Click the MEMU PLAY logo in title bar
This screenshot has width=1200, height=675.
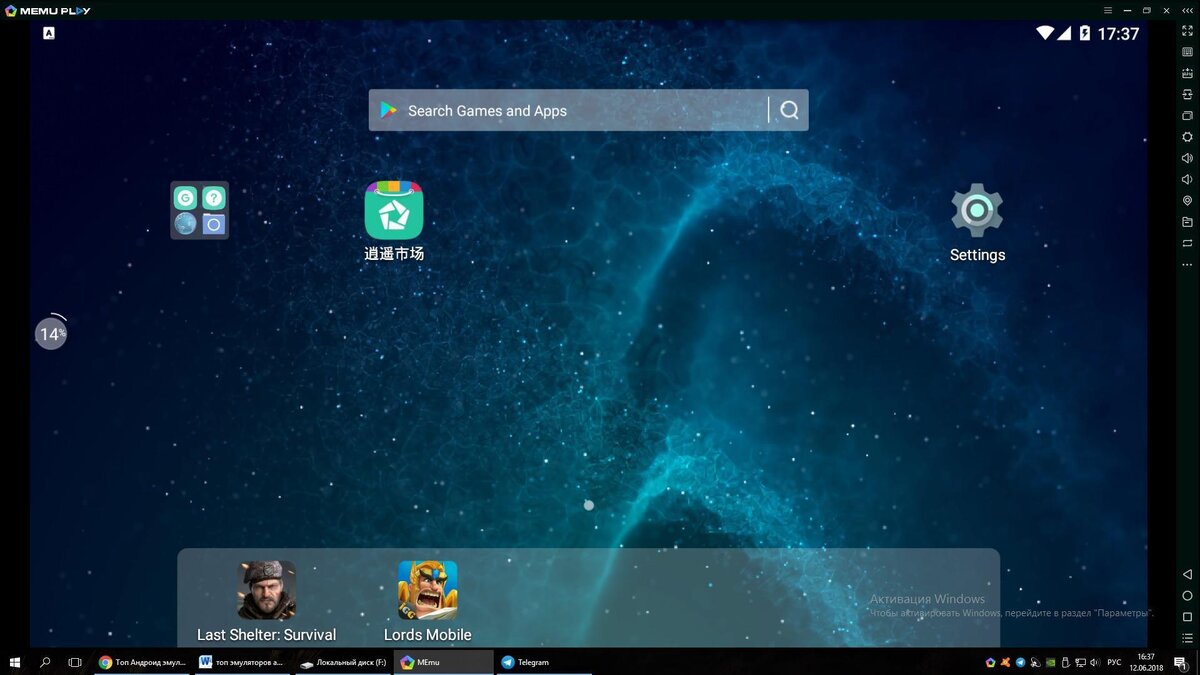tap(47, 10)
